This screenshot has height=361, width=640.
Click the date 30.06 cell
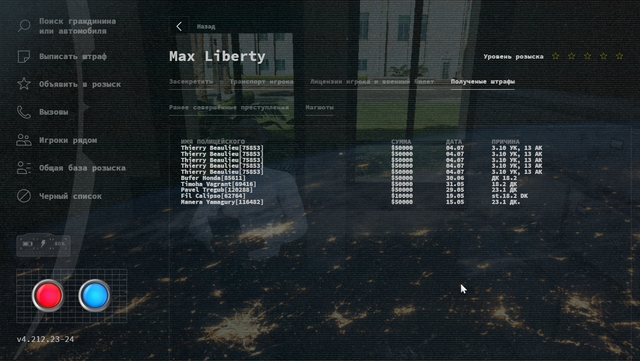(x=455, y=178)
